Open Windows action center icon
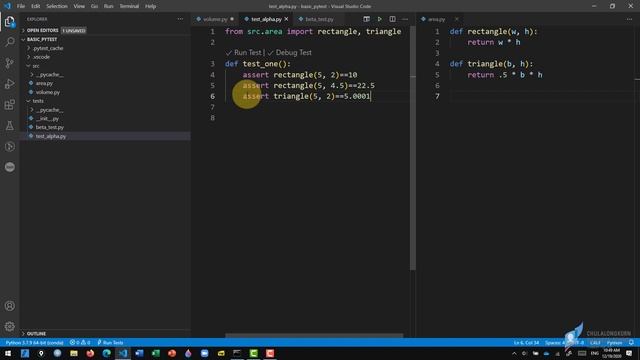640x360 pixels. coord(629,353)
